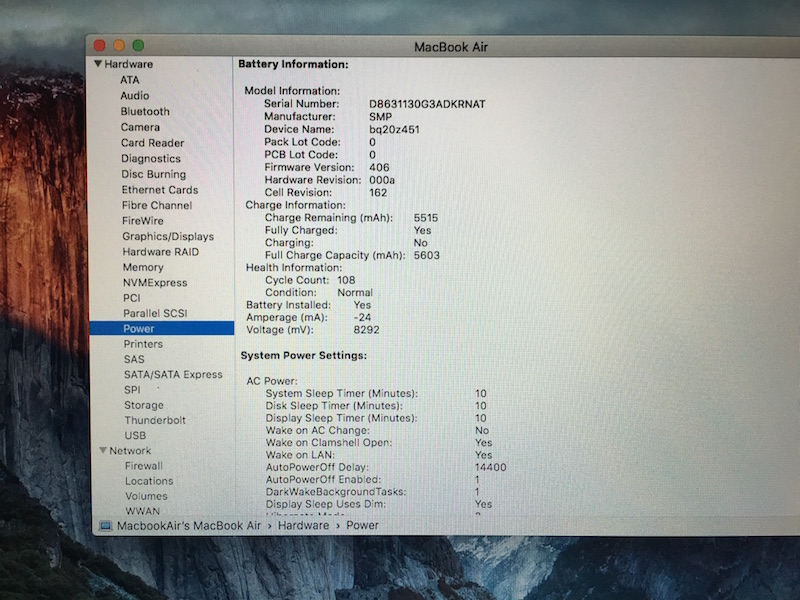Select Fibre Channel in the sidebar

(x=157, y=205)
